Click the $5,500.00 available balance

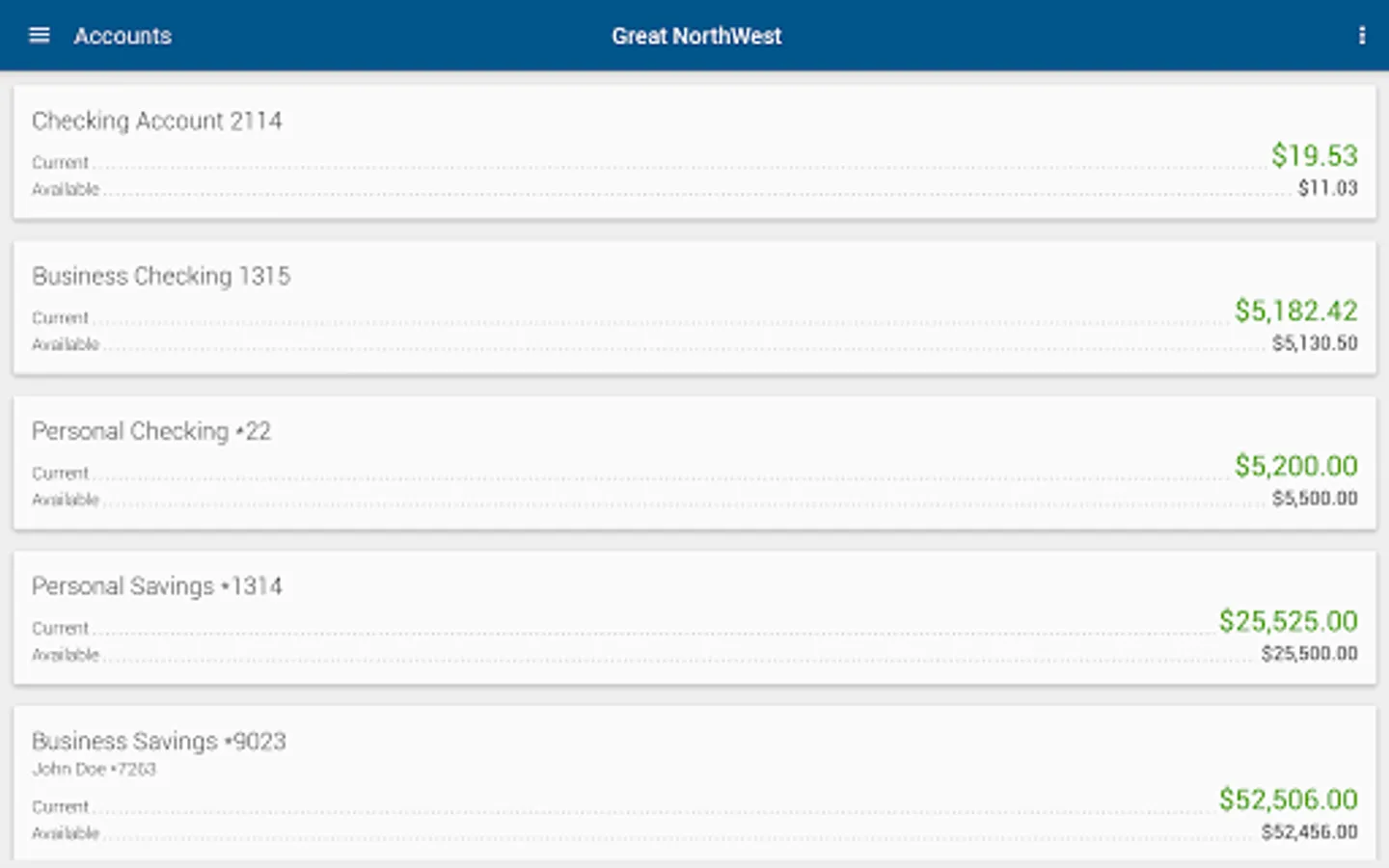point(1314,499)
